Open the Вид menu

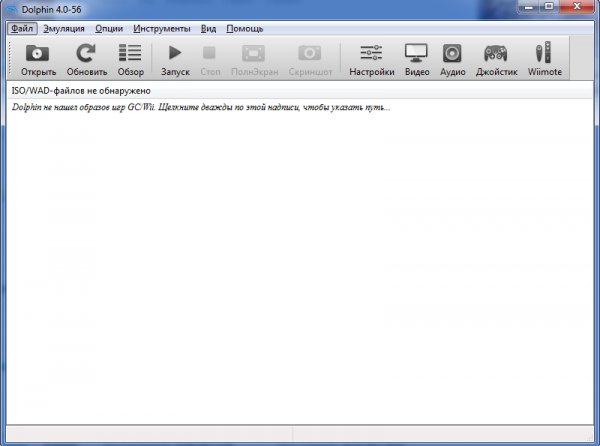click(x=209, y=29)
